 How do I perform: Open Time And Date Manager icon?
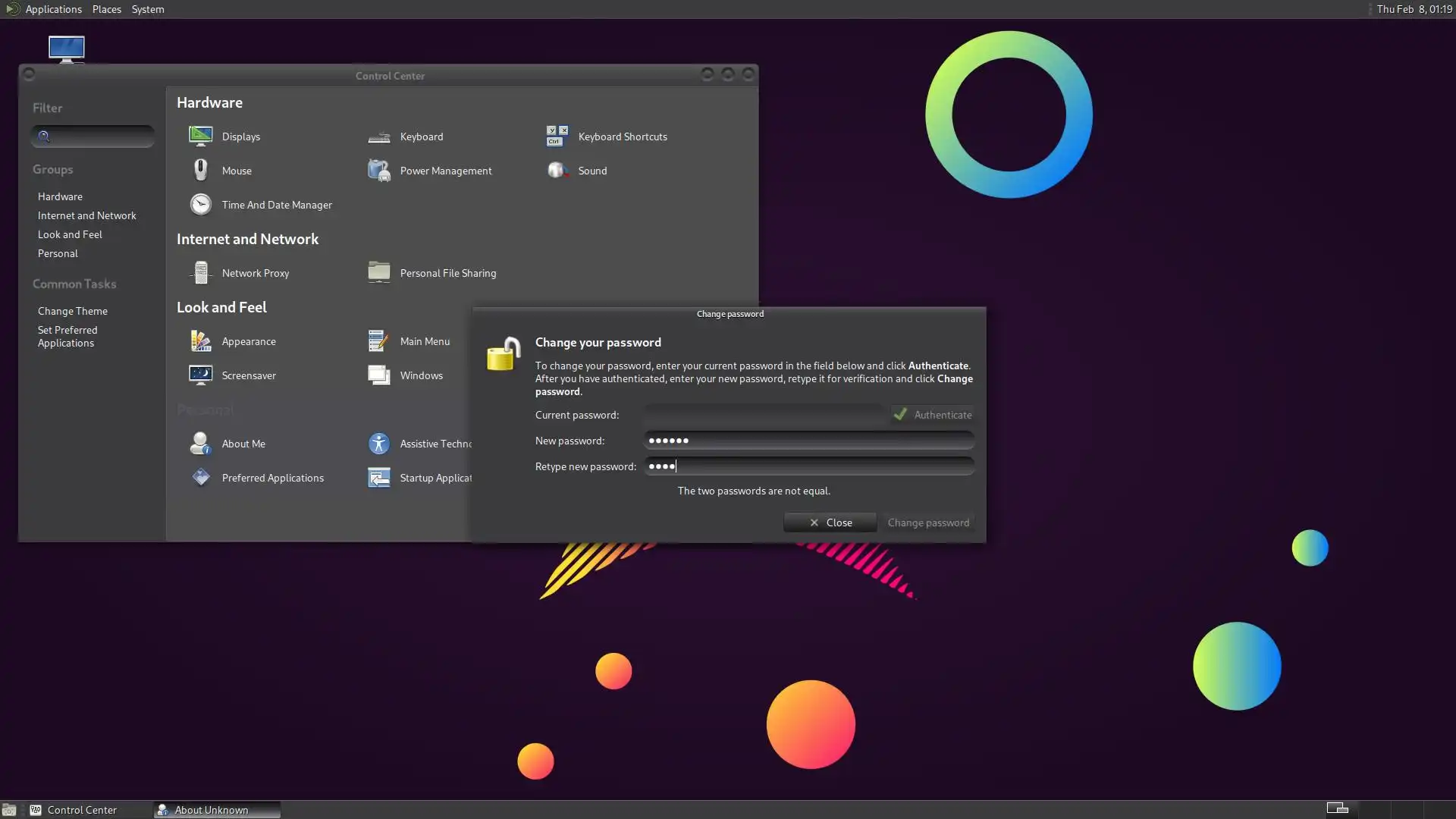[201, 205]
